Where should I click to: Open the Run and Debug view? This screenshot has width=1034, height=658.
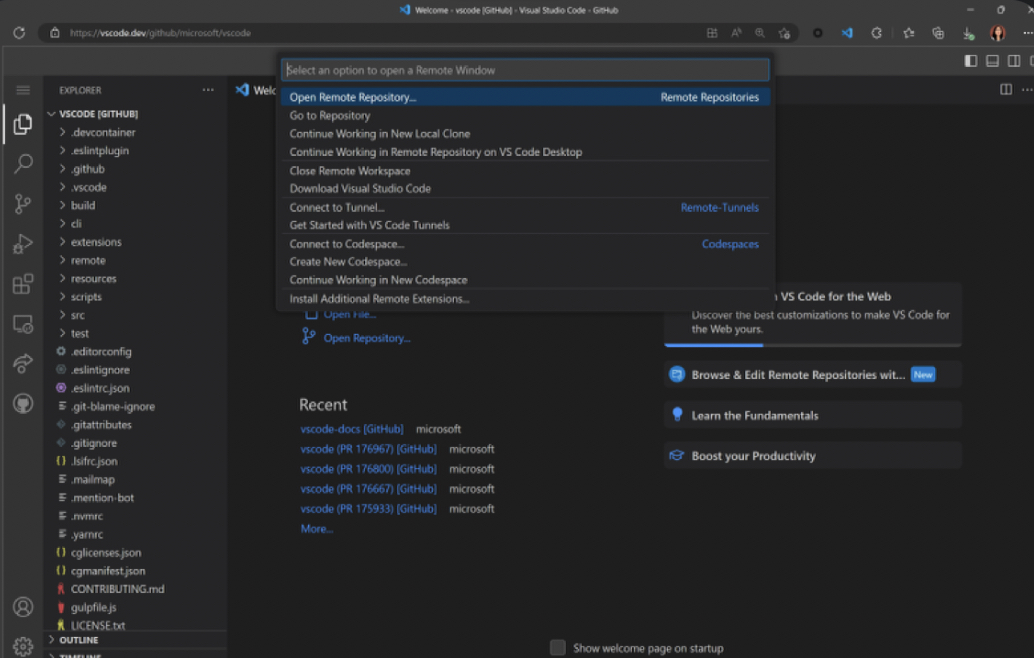point(23,244)
